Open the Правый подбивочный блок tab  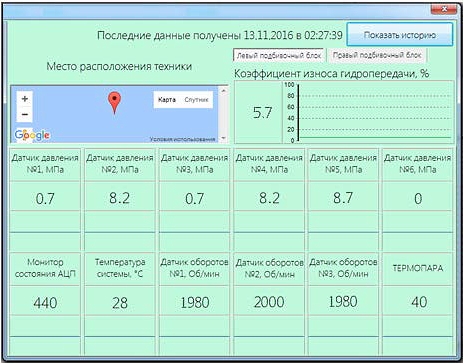pyautogui.click(x=377, y=55)
